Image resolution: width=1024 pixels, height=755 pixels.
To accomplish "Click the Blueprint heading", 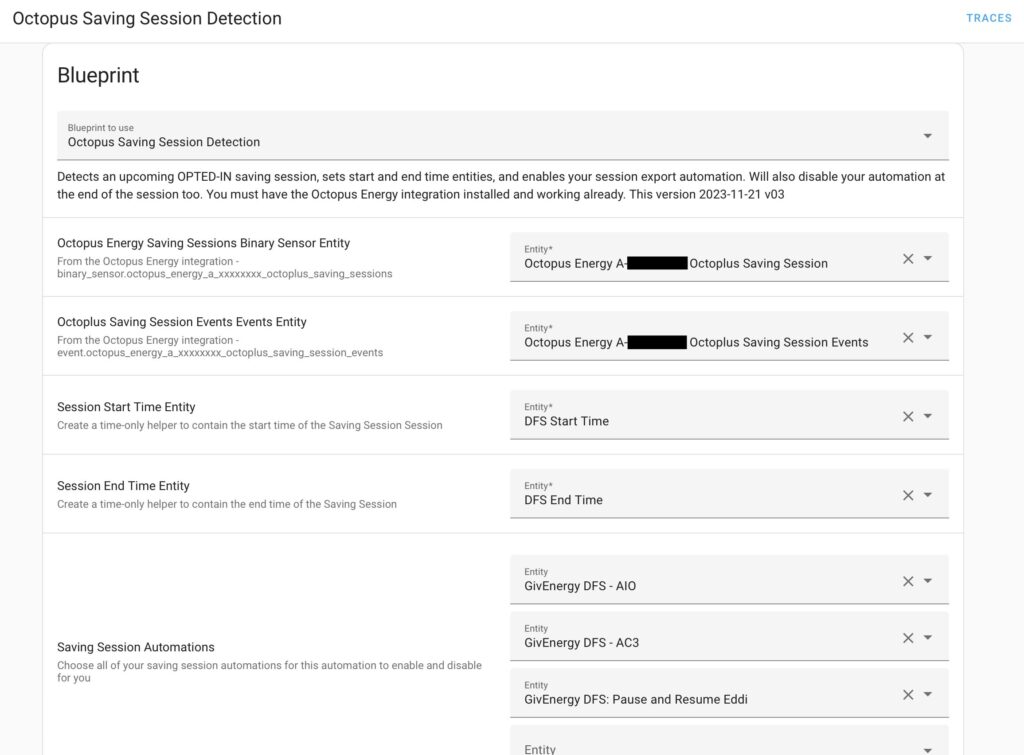I will tap(98, 75).
